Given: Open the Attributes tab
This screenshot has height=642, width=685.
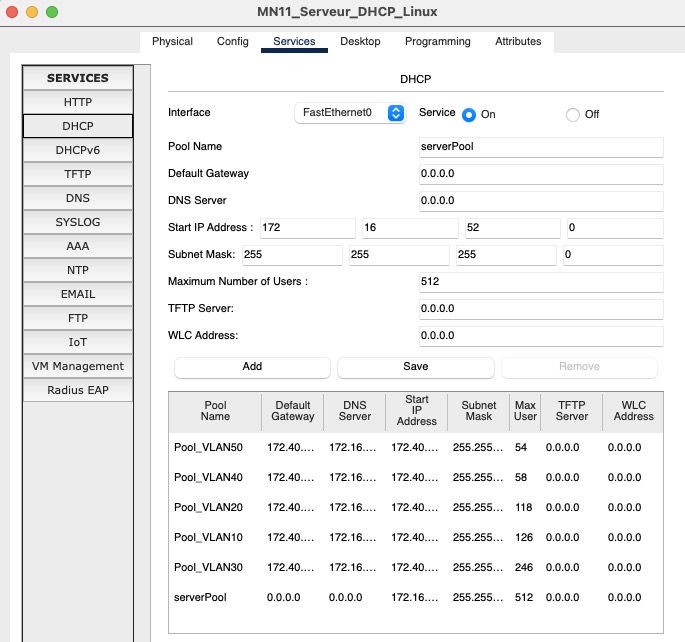Looking at the screenshot, I should click(x=518, y=41).
